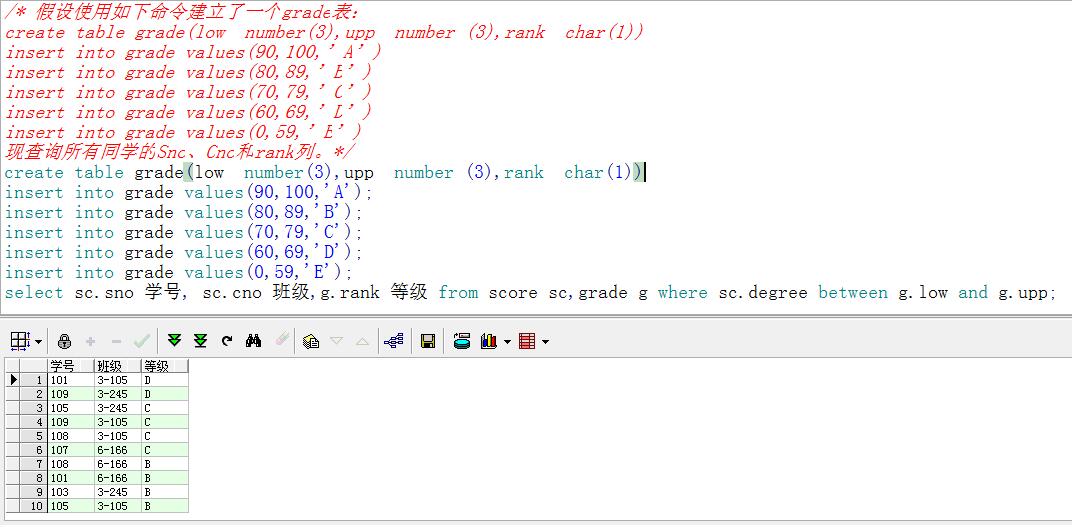Screen dimensions: 1072x527
Task: Select row 5 indicator in results grid
Action: tap(27, 436)
